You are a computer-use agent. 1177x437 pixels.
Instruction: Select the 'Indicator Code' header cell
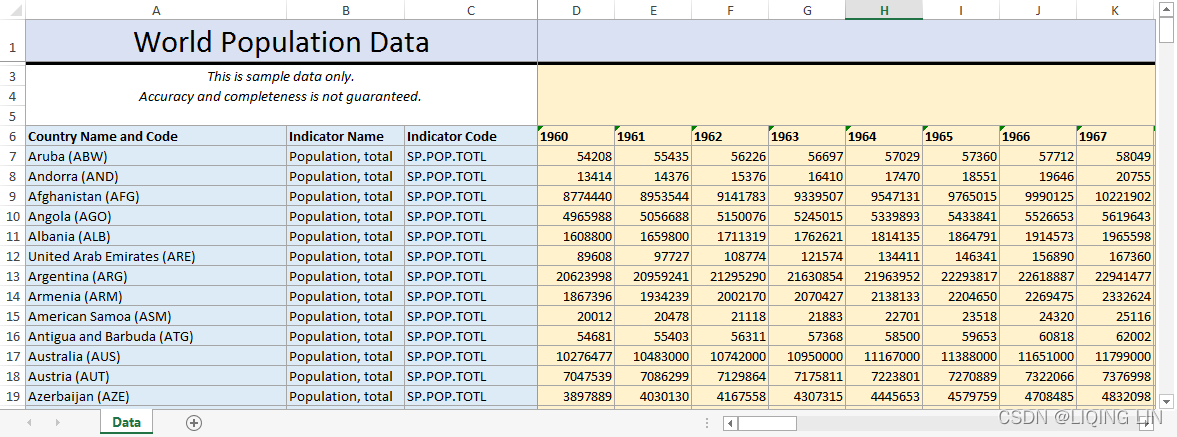click(471, 136)
